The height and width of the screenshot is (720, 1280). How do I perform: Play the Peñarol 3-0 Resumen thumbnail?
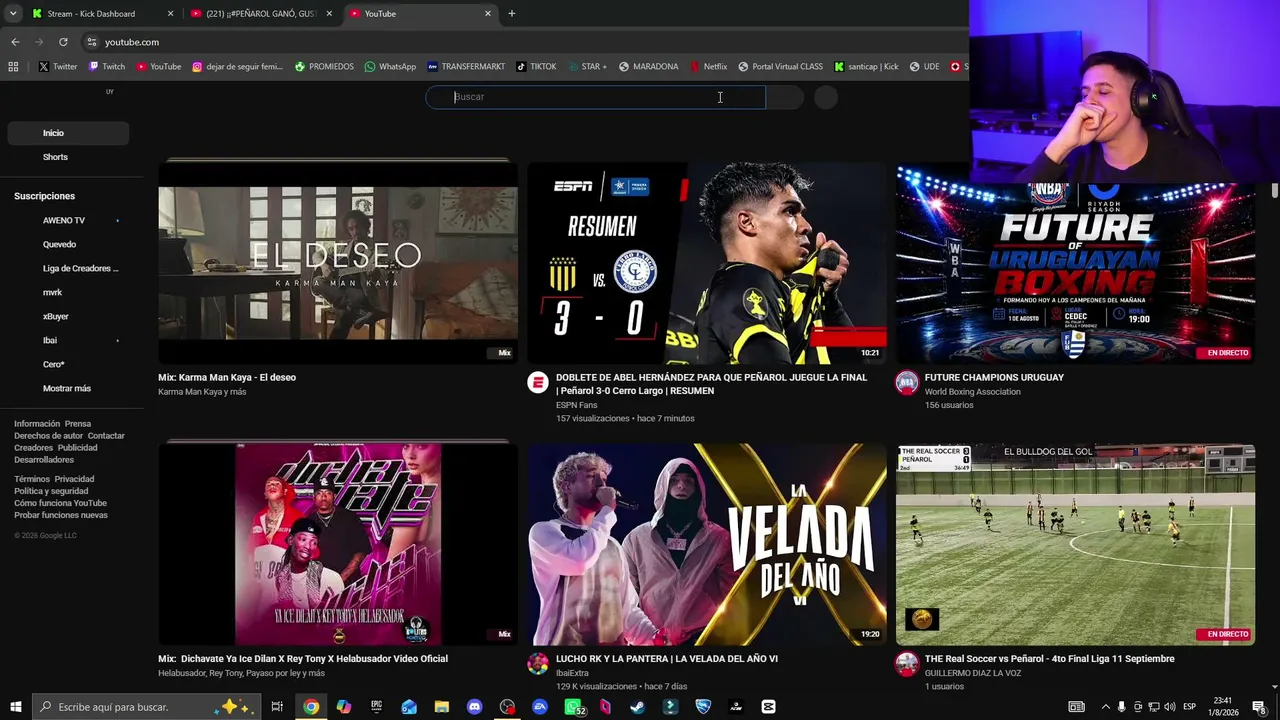[x=707, y=262]
